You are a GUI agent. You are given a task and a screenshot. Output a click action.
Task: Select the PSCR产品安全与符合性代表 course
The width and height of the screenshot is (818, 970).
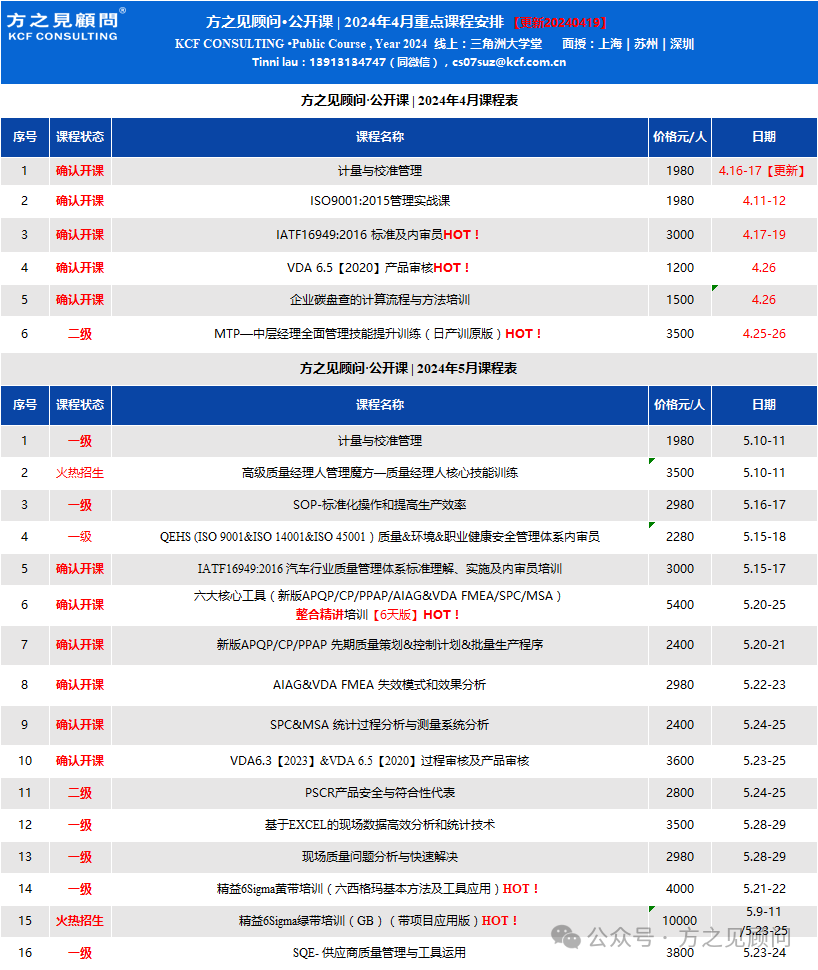pos(380,793)
